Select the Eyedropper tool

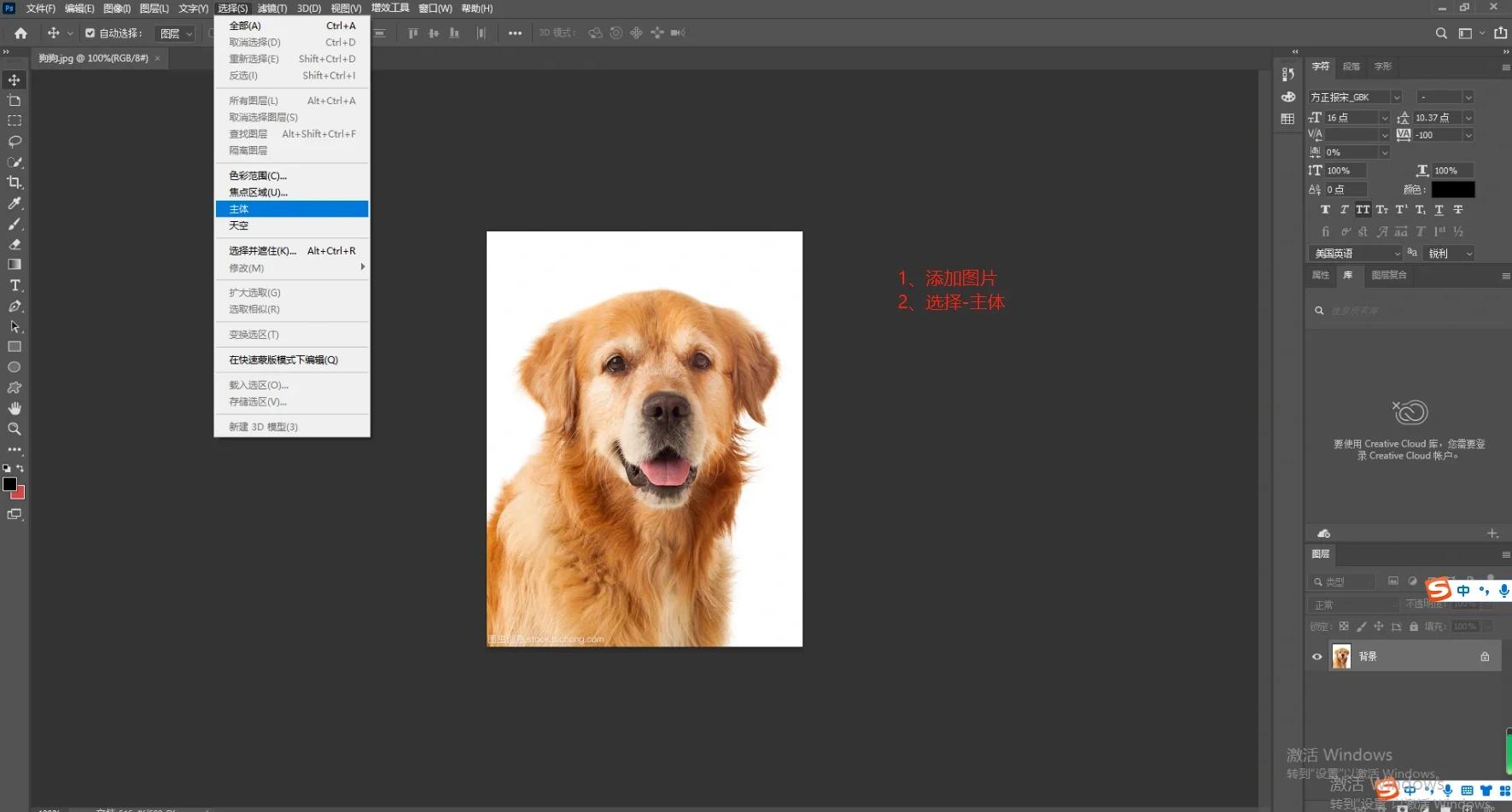(x=15, y=203)
